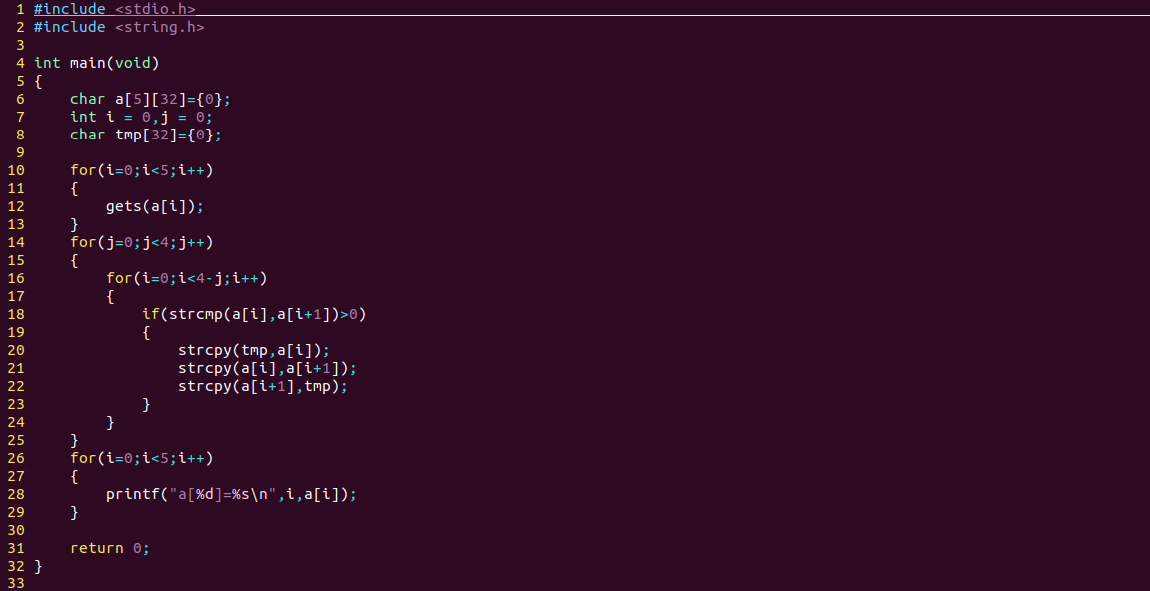The width and height of the screenshot is (1150, 591).
Task: Click line number 1 in the gutter
Action: [x=20, y=9]
